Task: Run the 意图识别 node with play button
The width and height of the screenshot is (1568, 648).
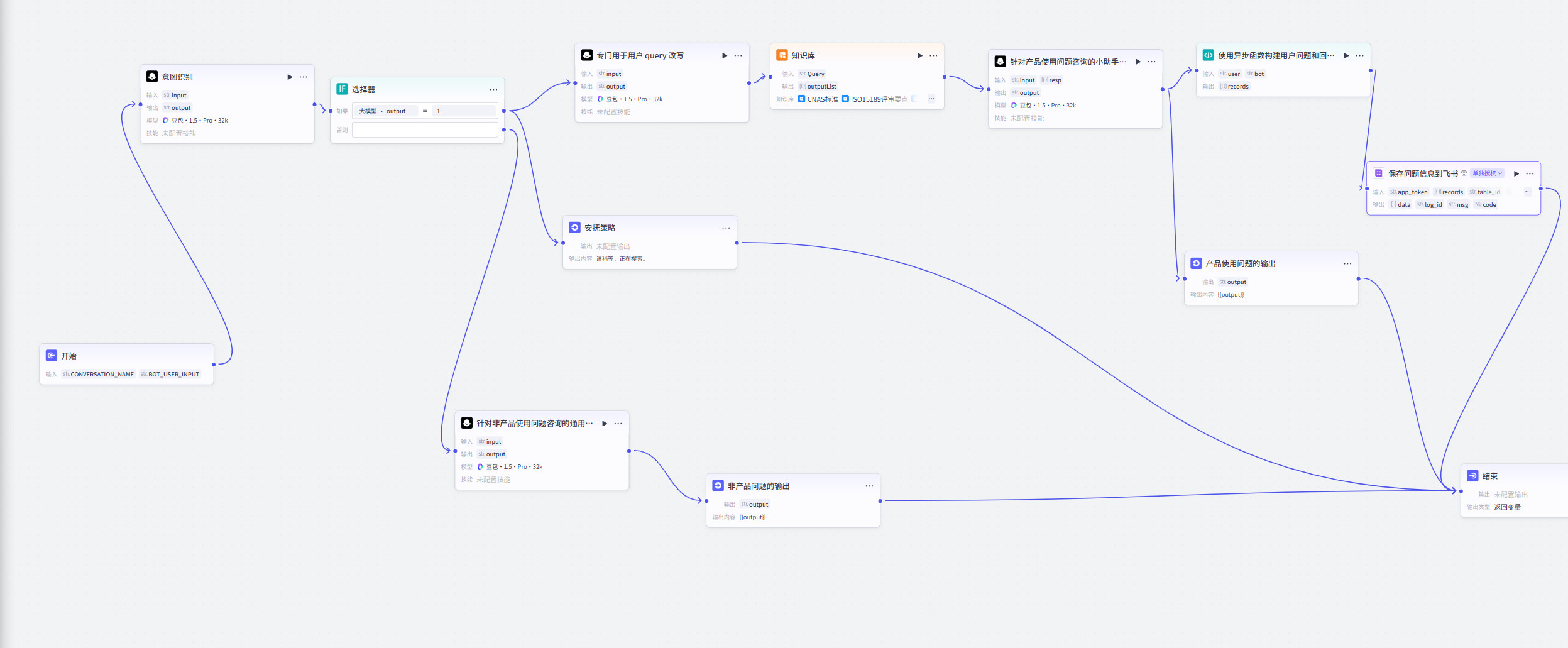Action: coord(290,77)
